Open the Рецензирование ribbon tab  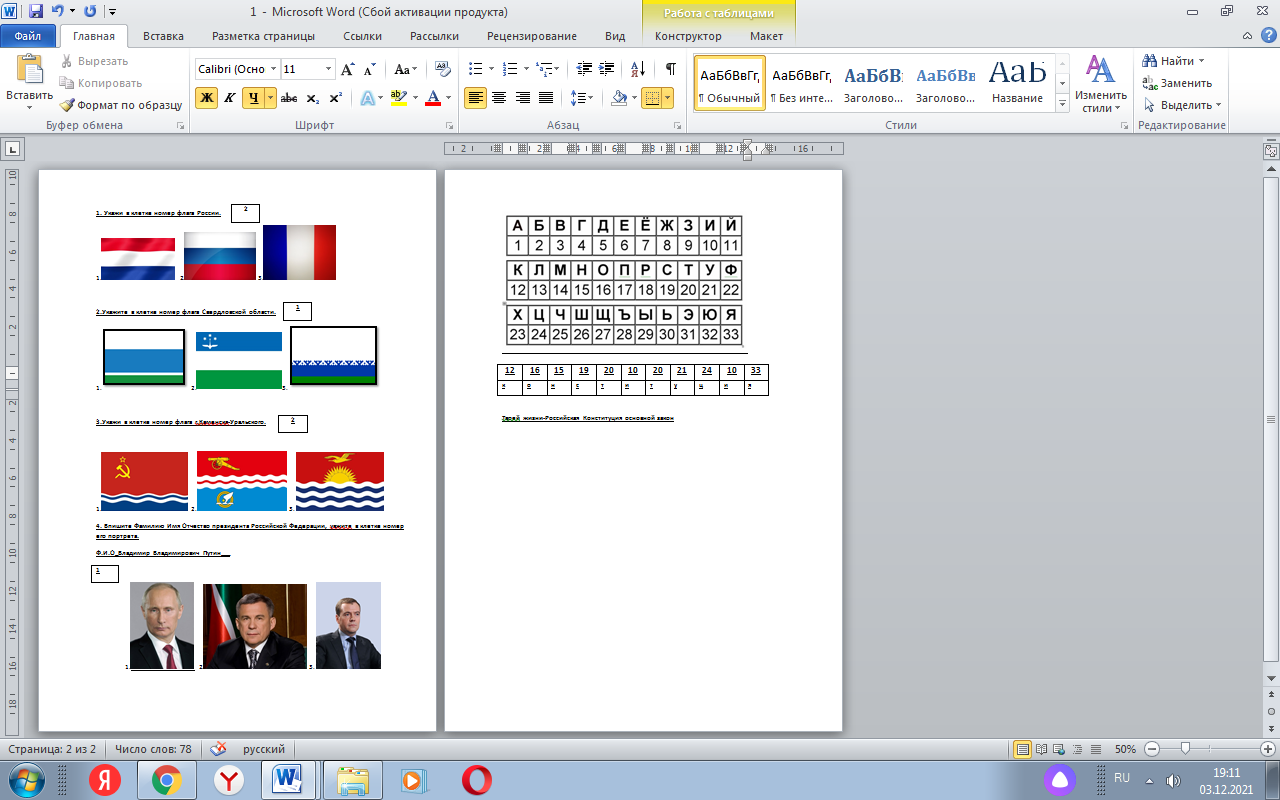click(x=532, y=36)
